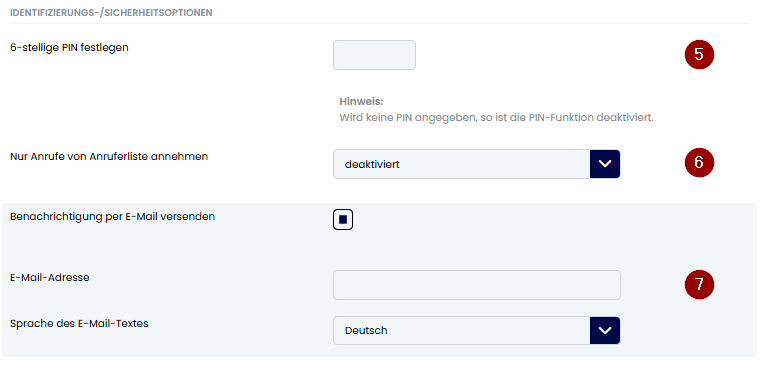Viewport: 761px width, 369px height.
Task: Select the 'Deutsch' value text
Action: point(366,331)
